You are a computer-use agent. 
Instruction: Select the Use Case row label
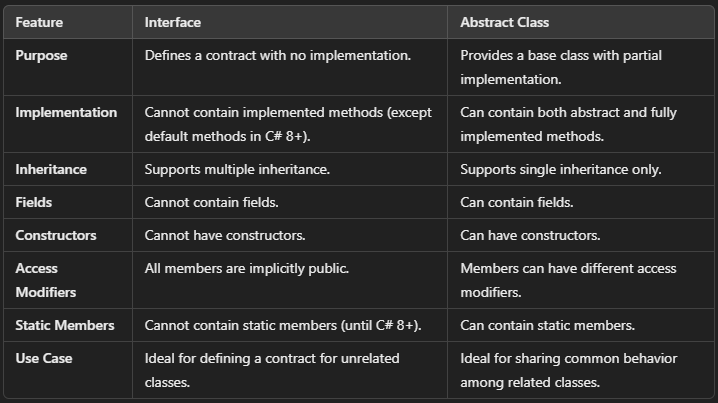point(44,358)
